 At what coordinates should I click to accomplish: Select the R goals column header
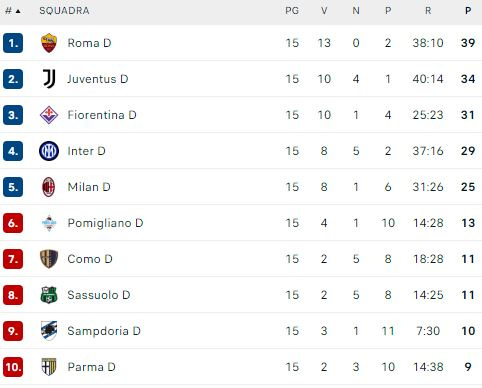point(428,11)
